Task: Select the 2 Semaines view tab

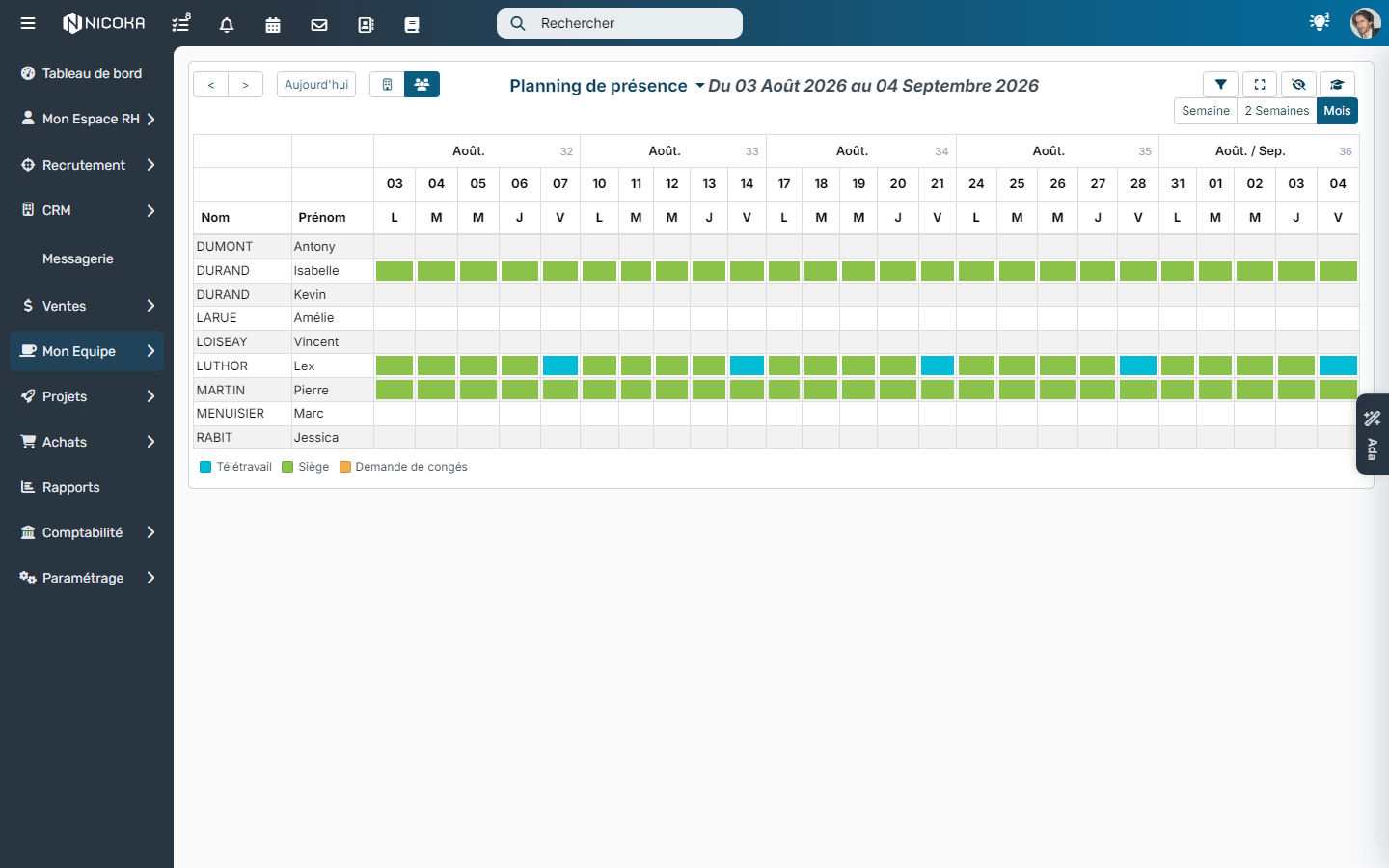Action: coord(1277,111)
